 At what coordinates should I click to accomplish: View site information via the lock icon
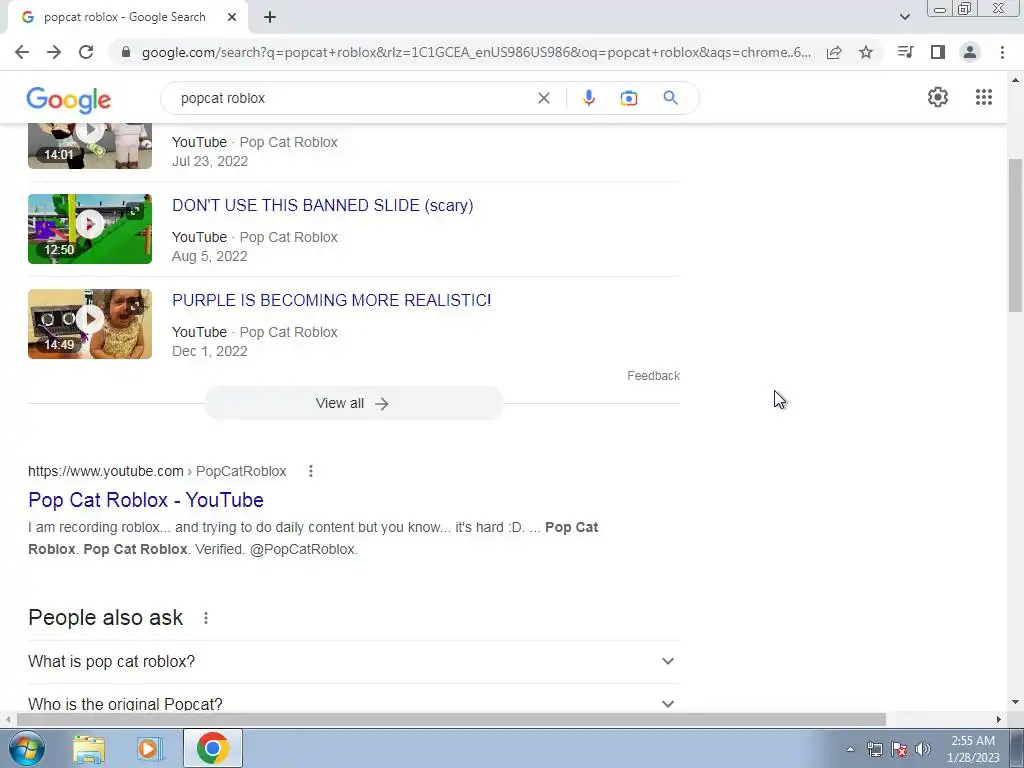coord(126,52)
